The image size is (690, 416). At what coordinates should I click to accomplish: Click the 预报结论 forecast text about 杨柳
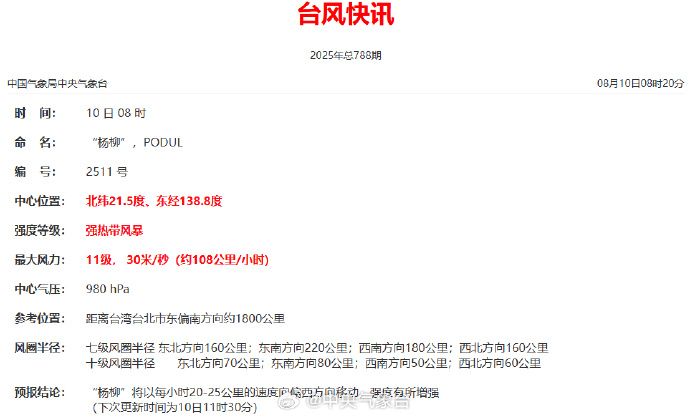coord(265,392)
